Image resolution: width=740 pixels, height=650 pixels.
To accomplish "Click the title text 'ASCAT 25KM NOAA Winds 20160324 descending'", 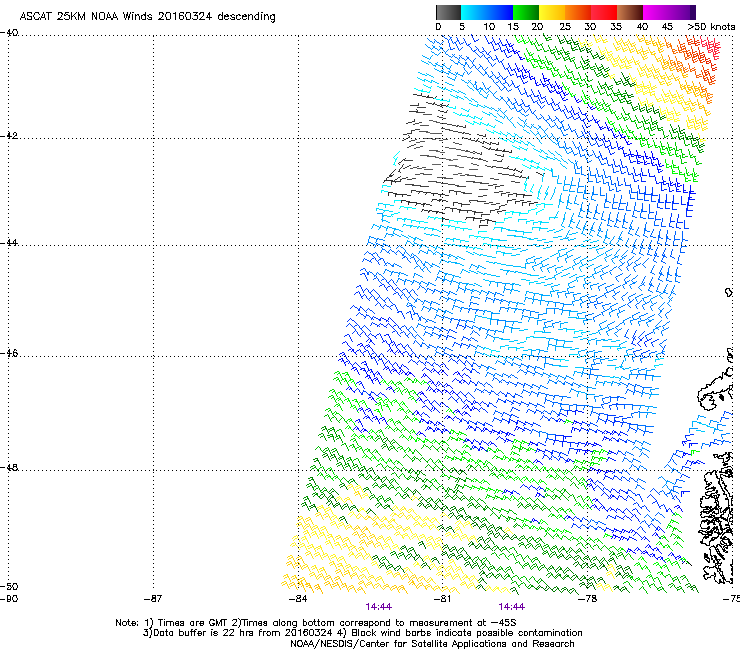I will (x=147, y=17).
